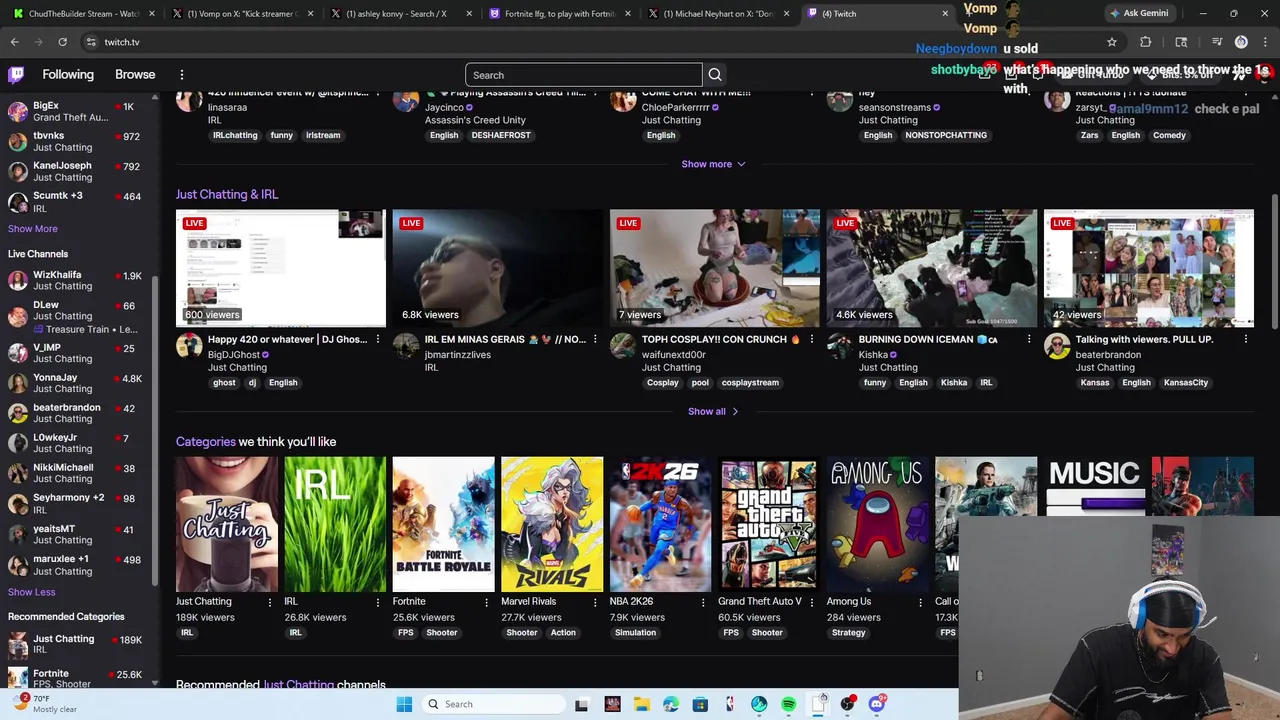Screen dimensions: 1280x720
Task: Open the Marvel Rivals category cover
Action: [552, 524]
